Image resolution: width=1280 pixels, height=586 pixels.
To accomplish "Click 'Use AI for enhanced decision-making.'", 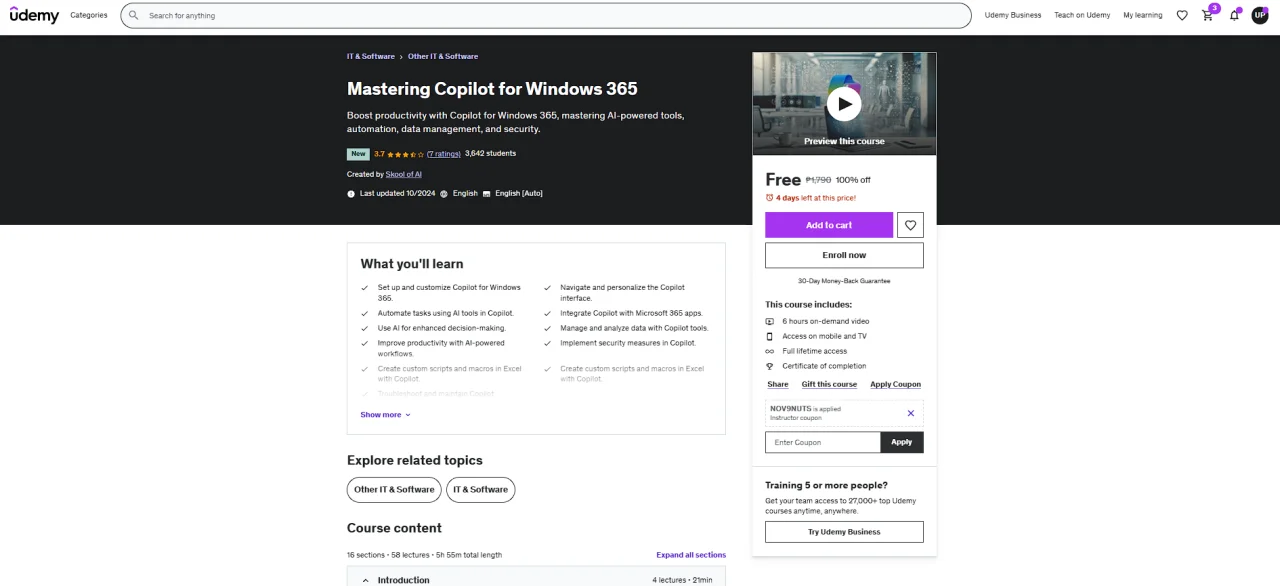I will coord(442,328).
